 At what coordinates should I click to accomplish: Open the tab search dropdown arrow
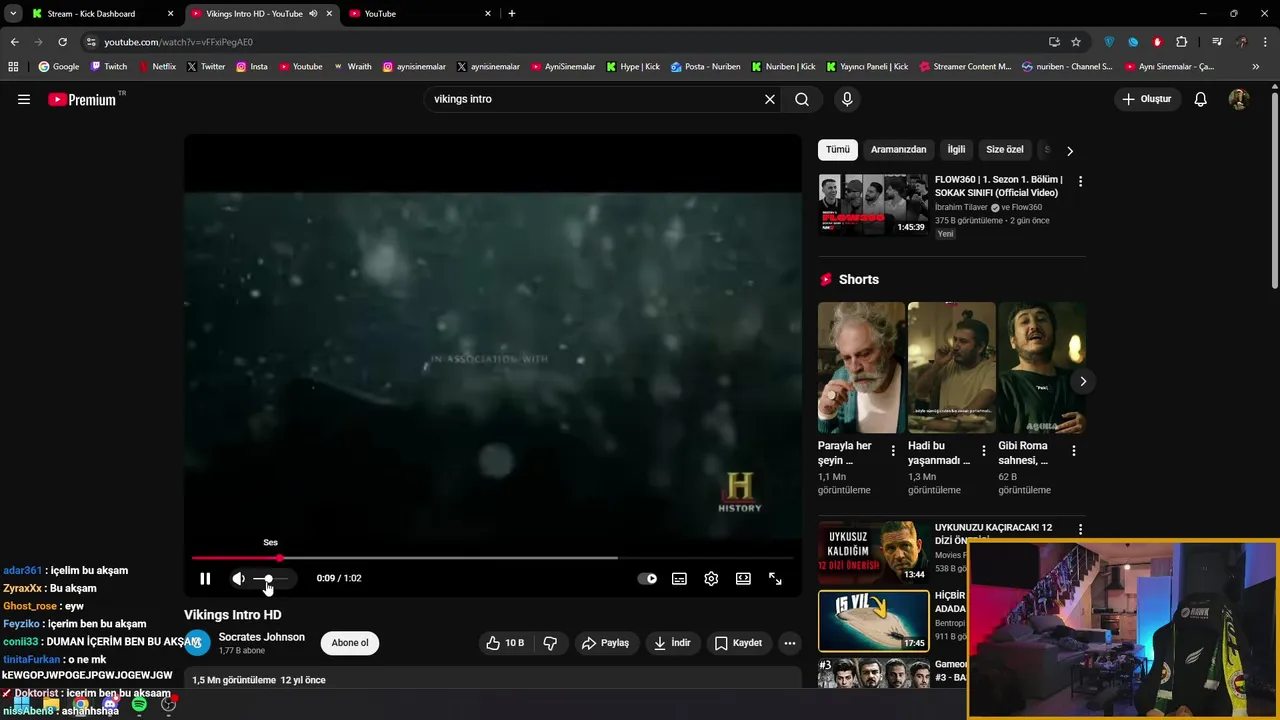tap(13, 14)
